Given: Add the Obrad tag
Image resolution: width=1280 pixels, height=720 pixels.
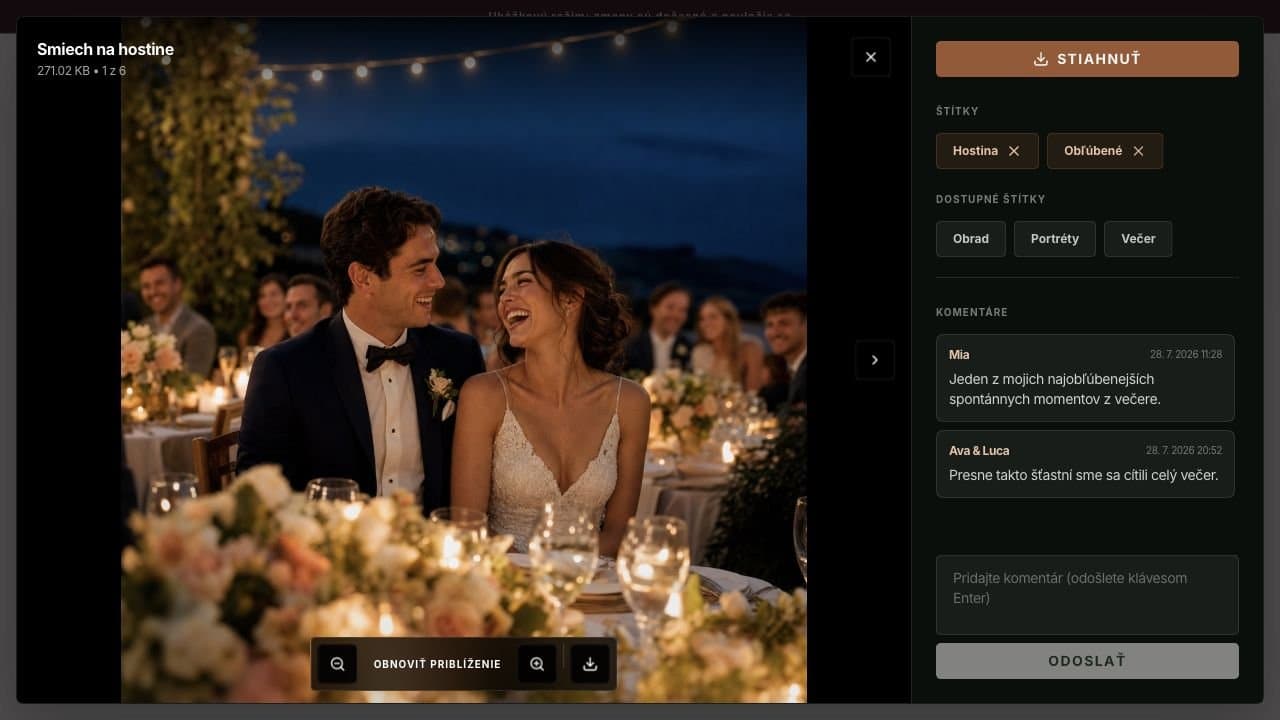Looking at the screenshot, I should [x=971, y=239].
